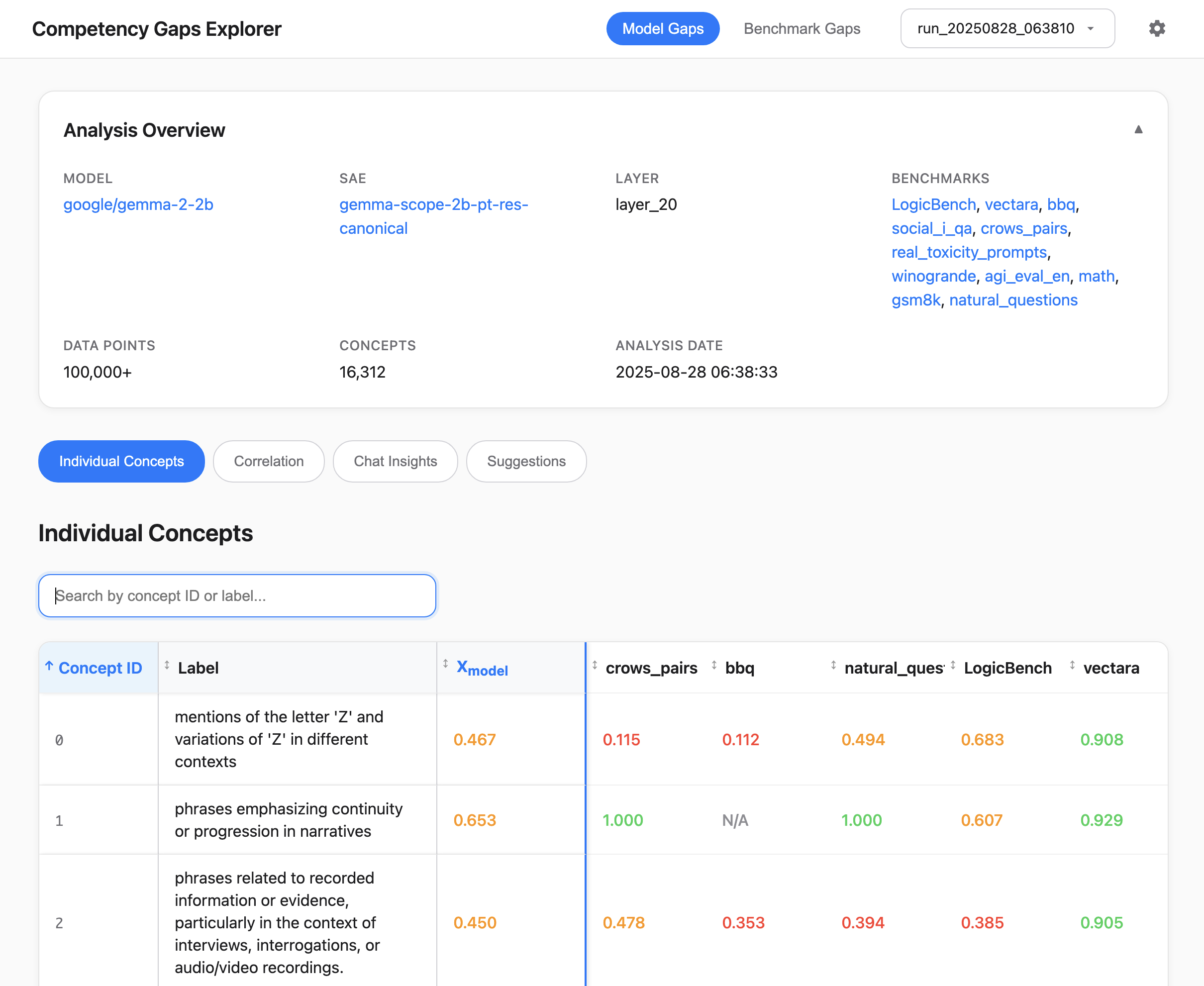Image resolution: width=1204 pixels, height=986 pixels.
Task: Open the real_toxicity_prompts benchmark link
Action: coord(969,252)
